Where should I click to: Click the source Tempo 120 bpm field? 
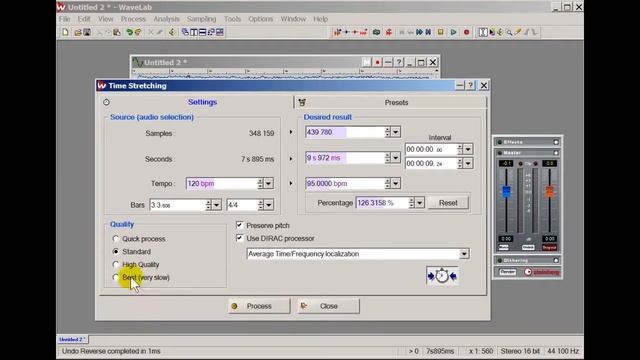(221, 184)
